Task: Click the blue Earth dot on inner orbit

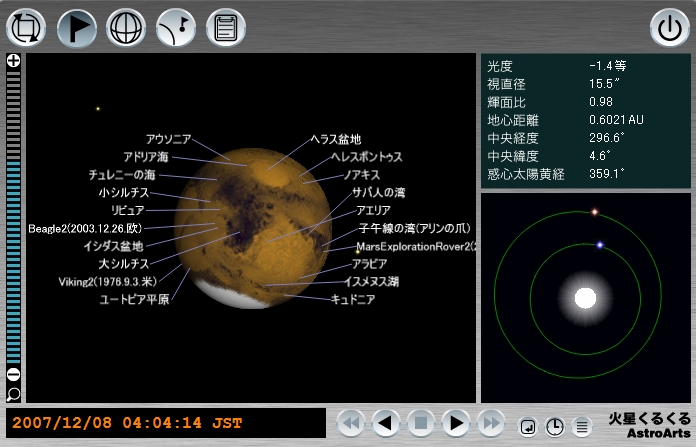Action: point(600,245)
